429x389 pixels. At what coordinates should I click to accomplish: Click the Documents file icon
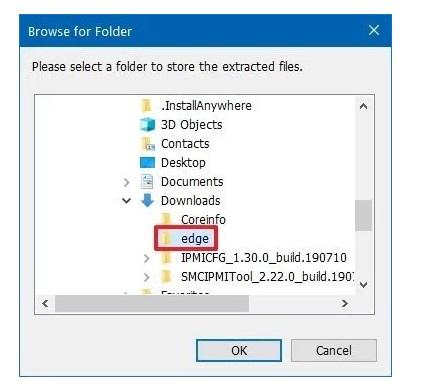147,182
